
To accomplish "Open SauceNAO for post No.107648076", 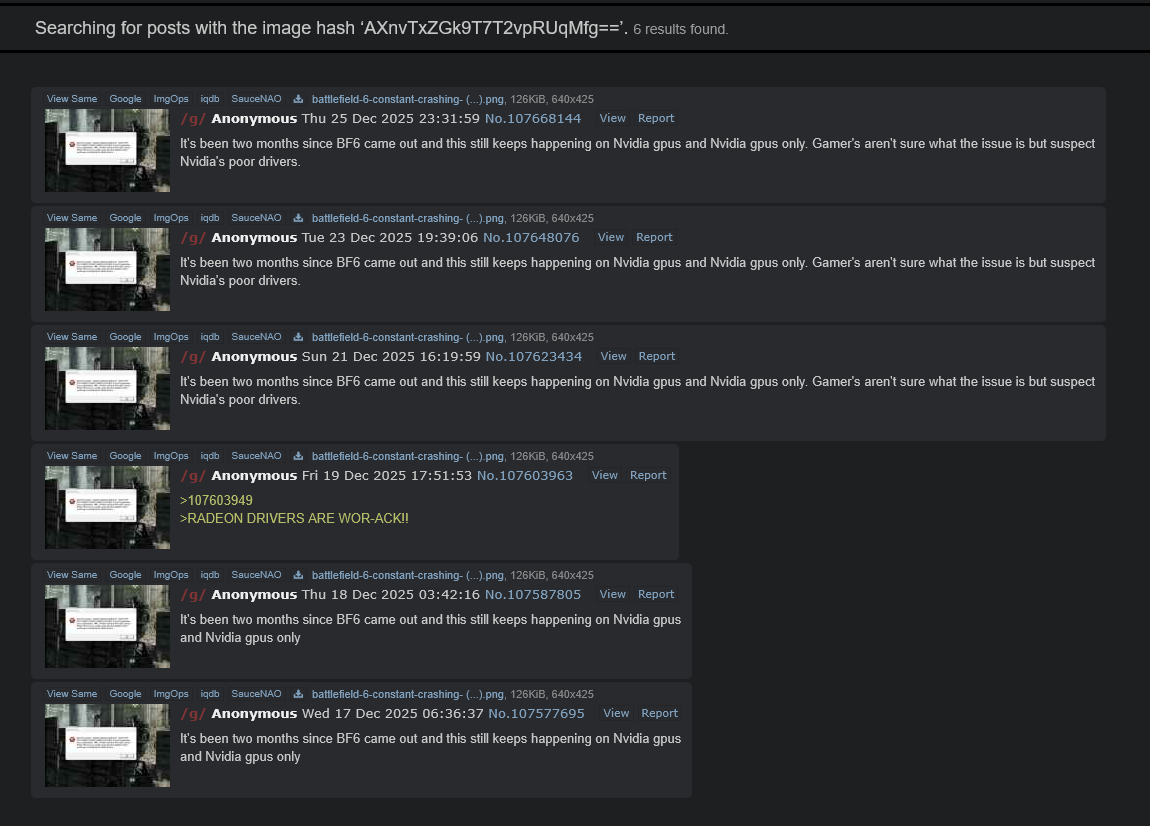I will click(256, 218).
